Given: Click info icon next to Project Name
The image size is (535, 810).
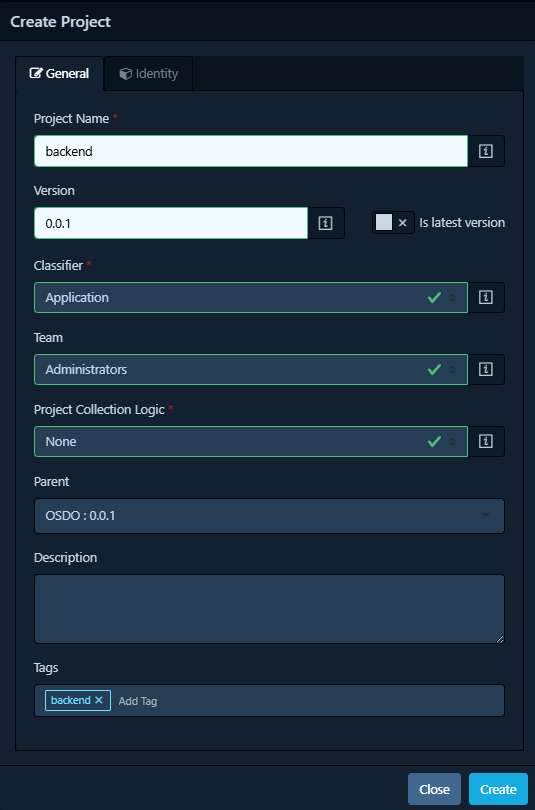Looking at the screenshot, I should click(485, 151).
